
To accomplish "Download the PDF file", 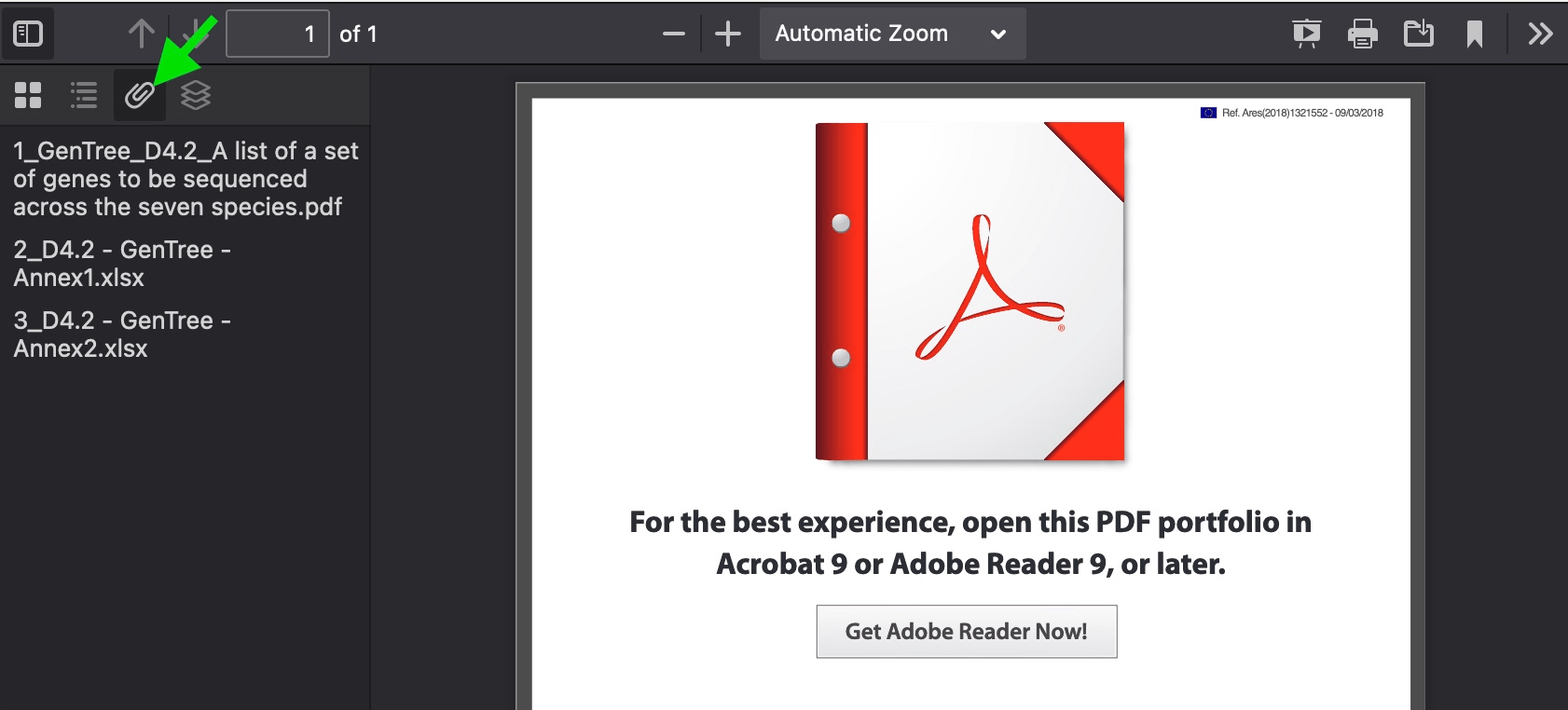I will tap(1419, 34).
